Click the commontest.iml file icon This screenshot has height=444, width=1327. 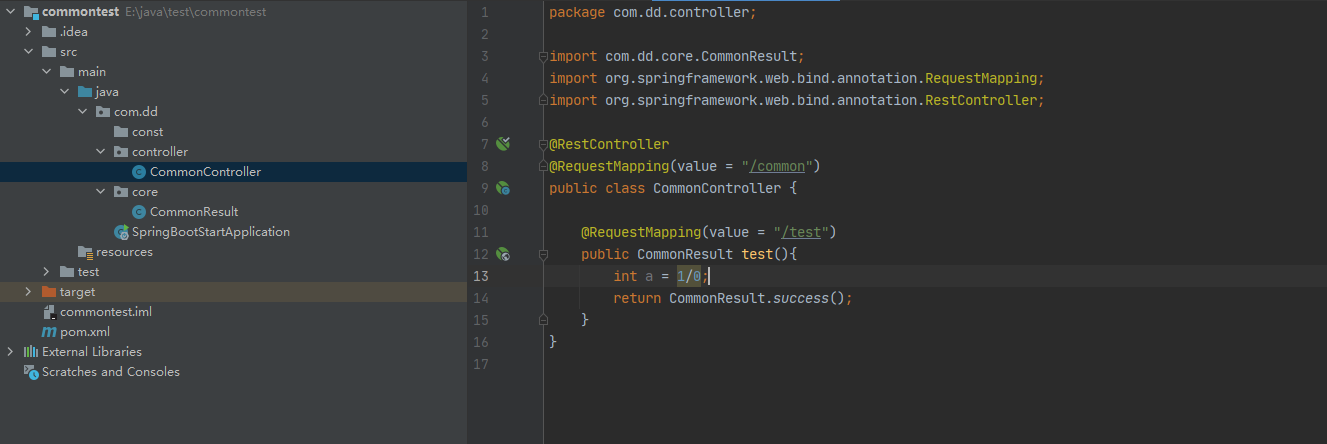click(x=49, y=312)
